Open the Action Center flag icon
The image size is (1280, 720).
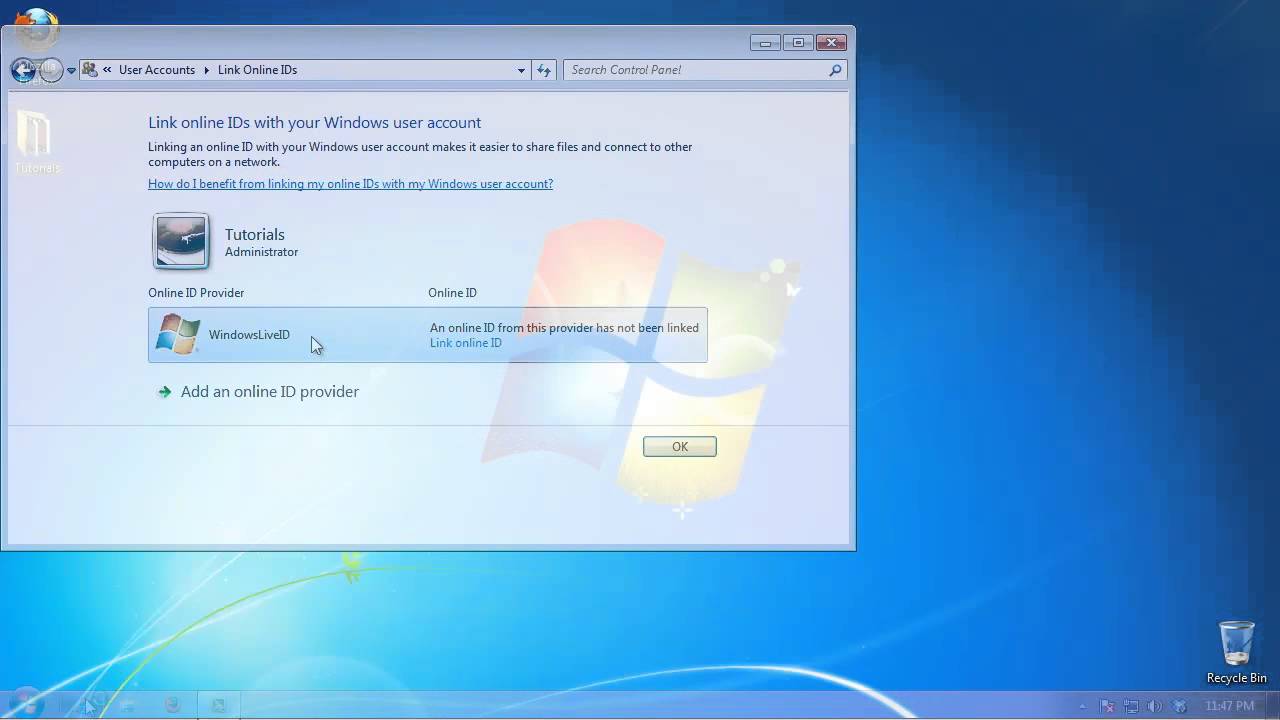(1107, 706)
